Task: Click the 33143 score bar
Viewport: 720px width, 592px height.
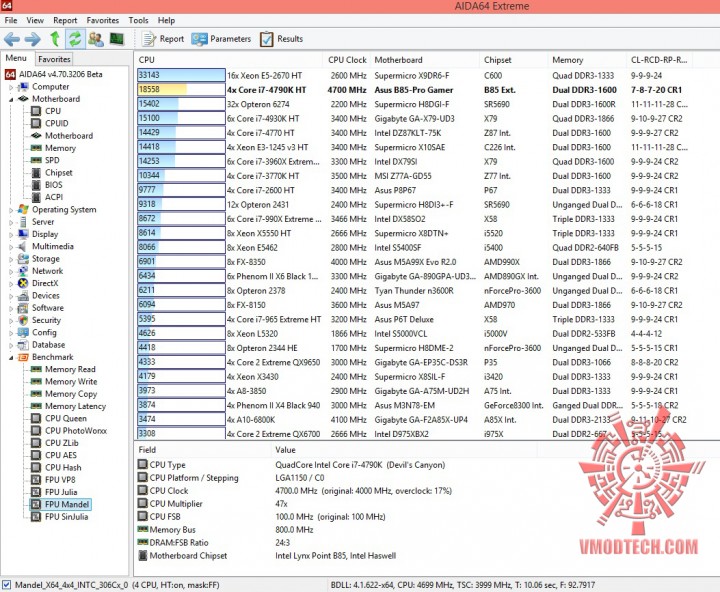Action: [x=181, y=75]
